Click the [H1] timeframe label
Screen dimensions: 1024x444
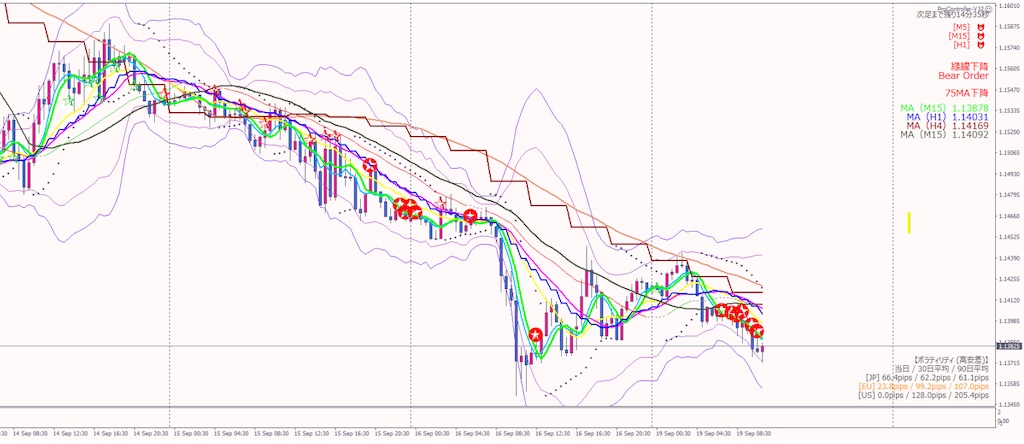[x=961, y=45]
